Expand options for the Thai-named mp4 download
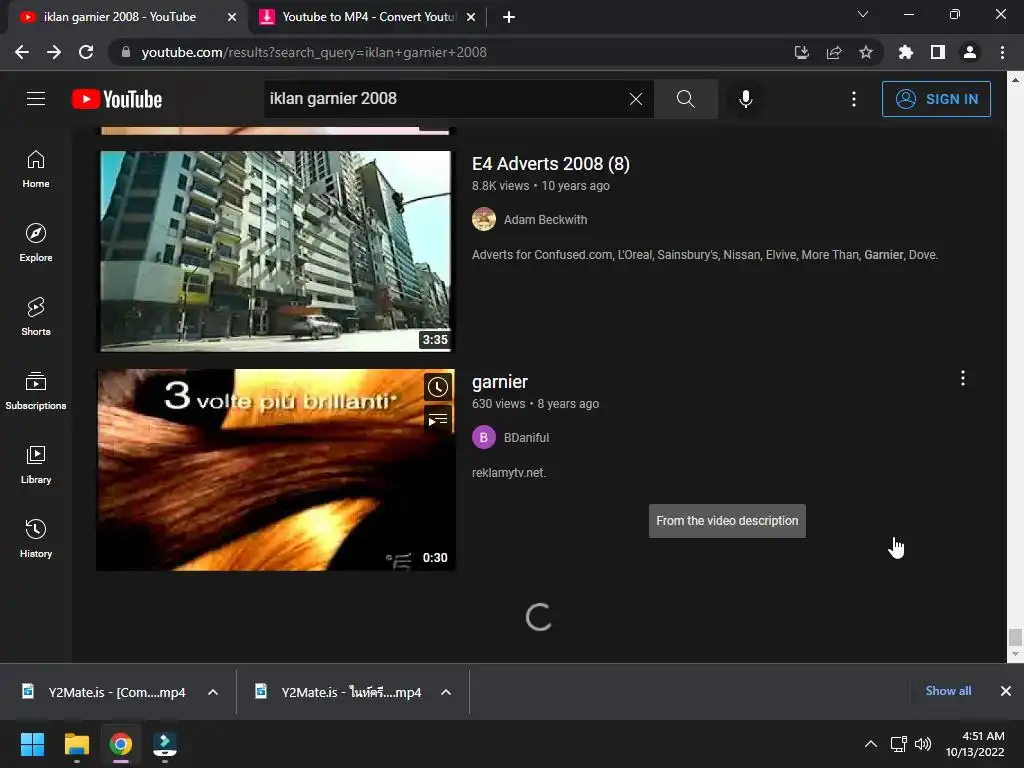The height and width of the screenshot is (768, 1024). point(446,692)
